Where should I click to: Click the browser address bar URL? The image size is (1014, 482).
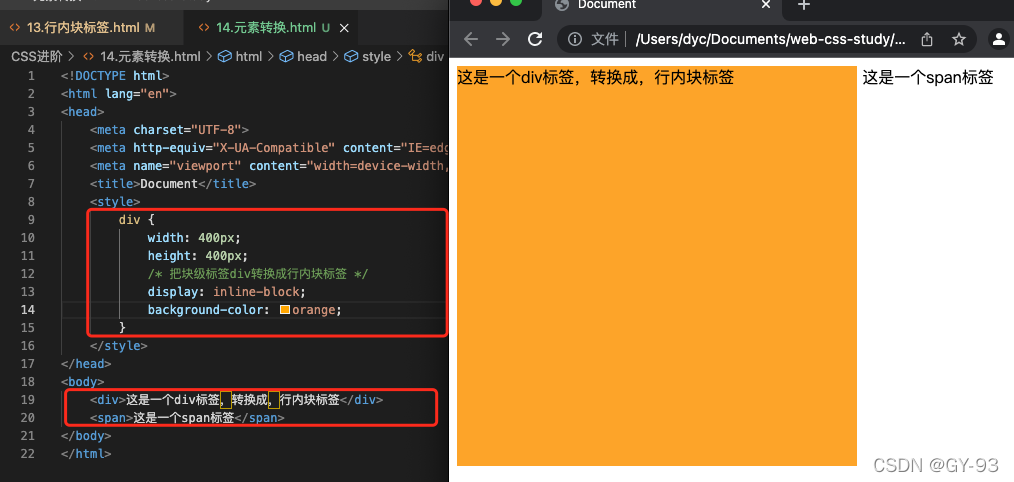[771, 39]
